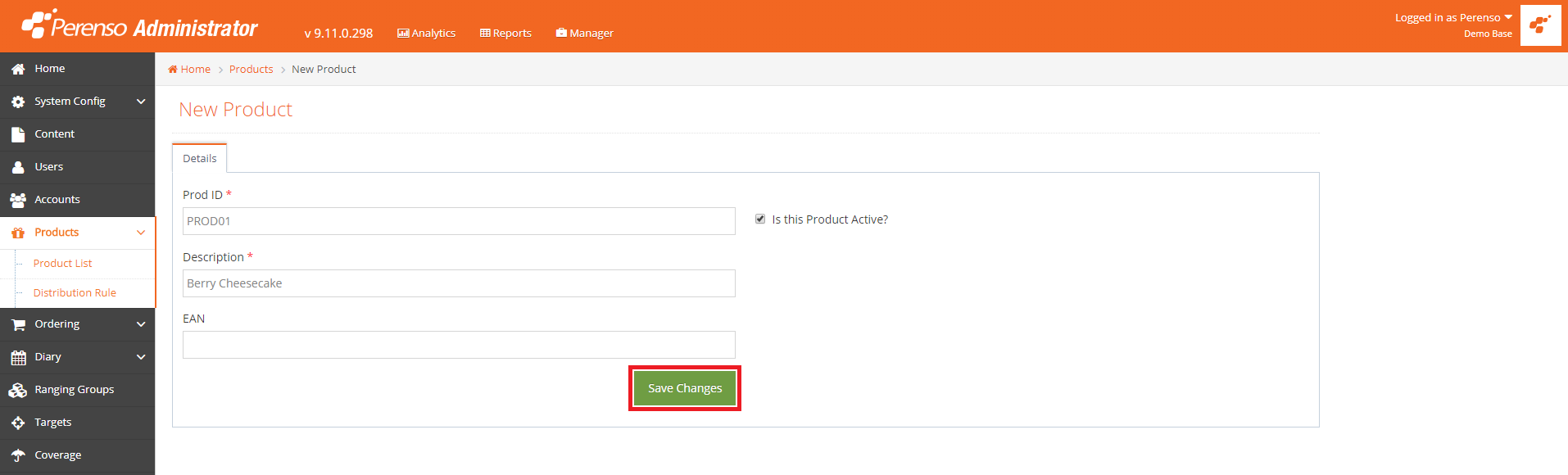Open Product List in sidebar
This screenshot has width=1568, height=475.
pyautogui.click(x=62, y=263)
